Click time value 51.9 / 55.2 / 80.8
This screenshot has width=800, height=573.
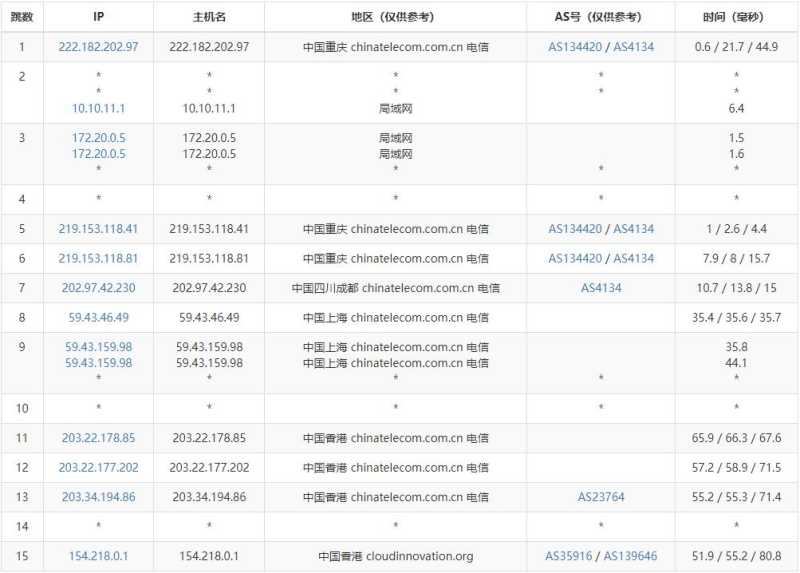pyautogui.click(x=736, y=556)
